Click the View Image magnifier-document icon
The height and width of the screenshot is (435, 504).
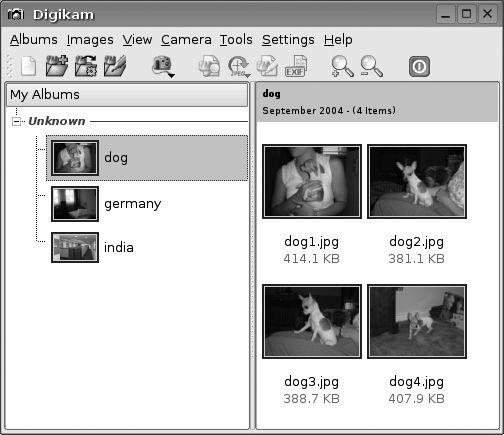209,66
